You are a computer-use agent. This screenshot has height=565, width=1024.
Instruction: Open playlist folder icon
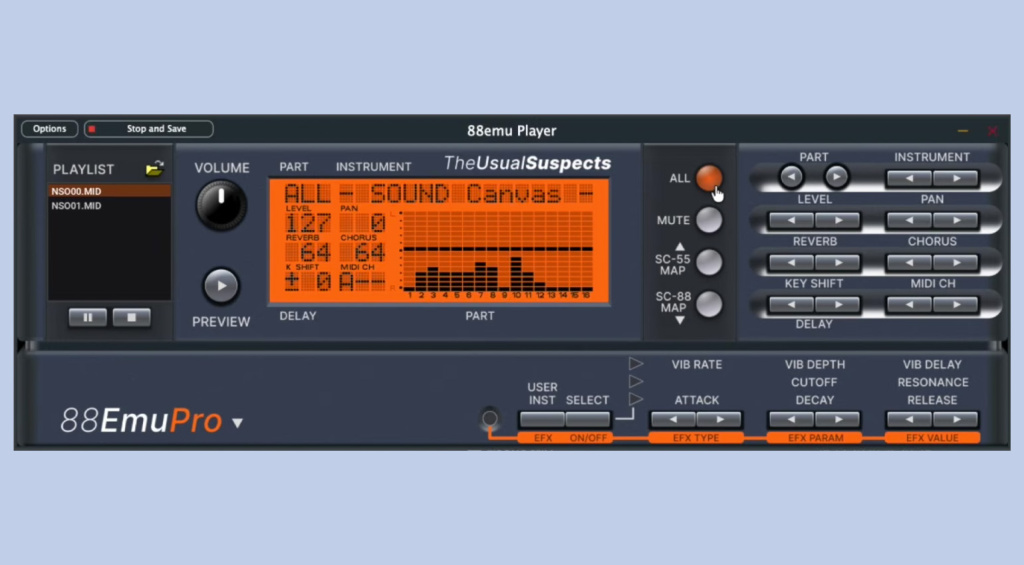[x=154, y=169]
